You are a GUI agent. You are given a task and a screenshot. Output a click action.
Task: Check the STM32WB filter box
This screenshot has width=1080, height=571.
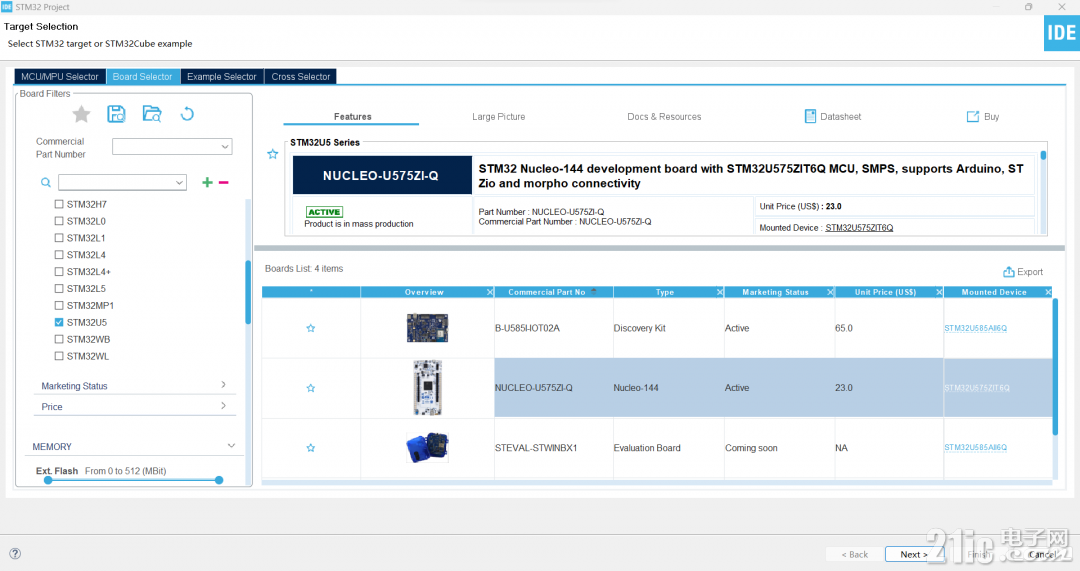point(59,339)
